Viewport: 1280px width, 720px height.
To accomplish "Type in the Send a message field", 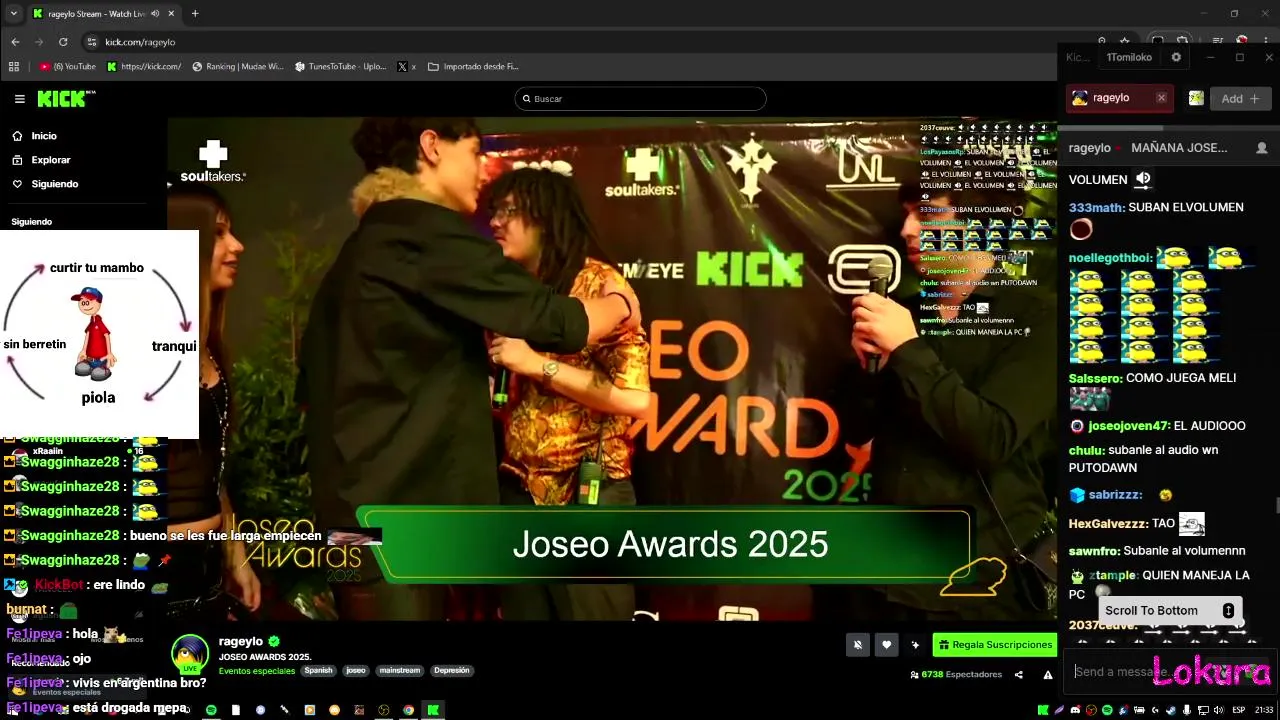I will [x=1170, y=672].
